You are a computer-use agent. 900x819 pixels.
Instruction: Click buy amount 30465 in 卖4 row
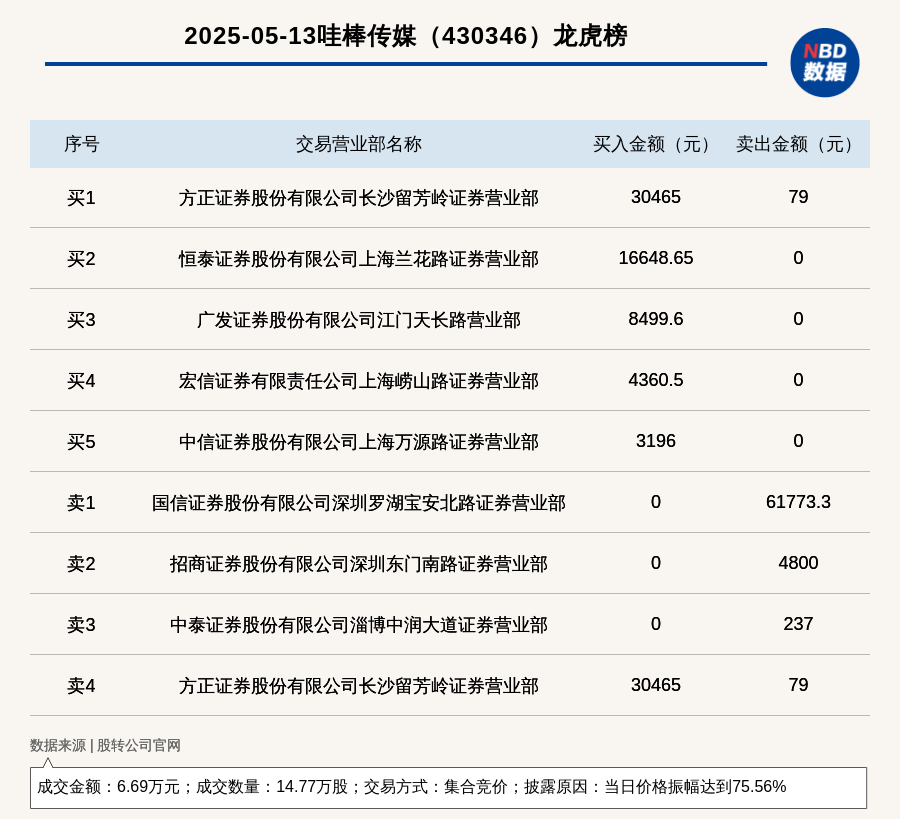pos(655,685)
